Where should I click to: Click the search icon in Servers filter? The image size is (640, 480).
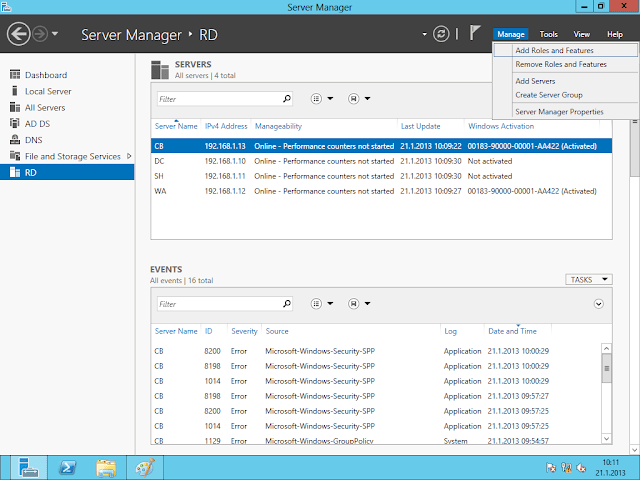[x=287, y=99]
